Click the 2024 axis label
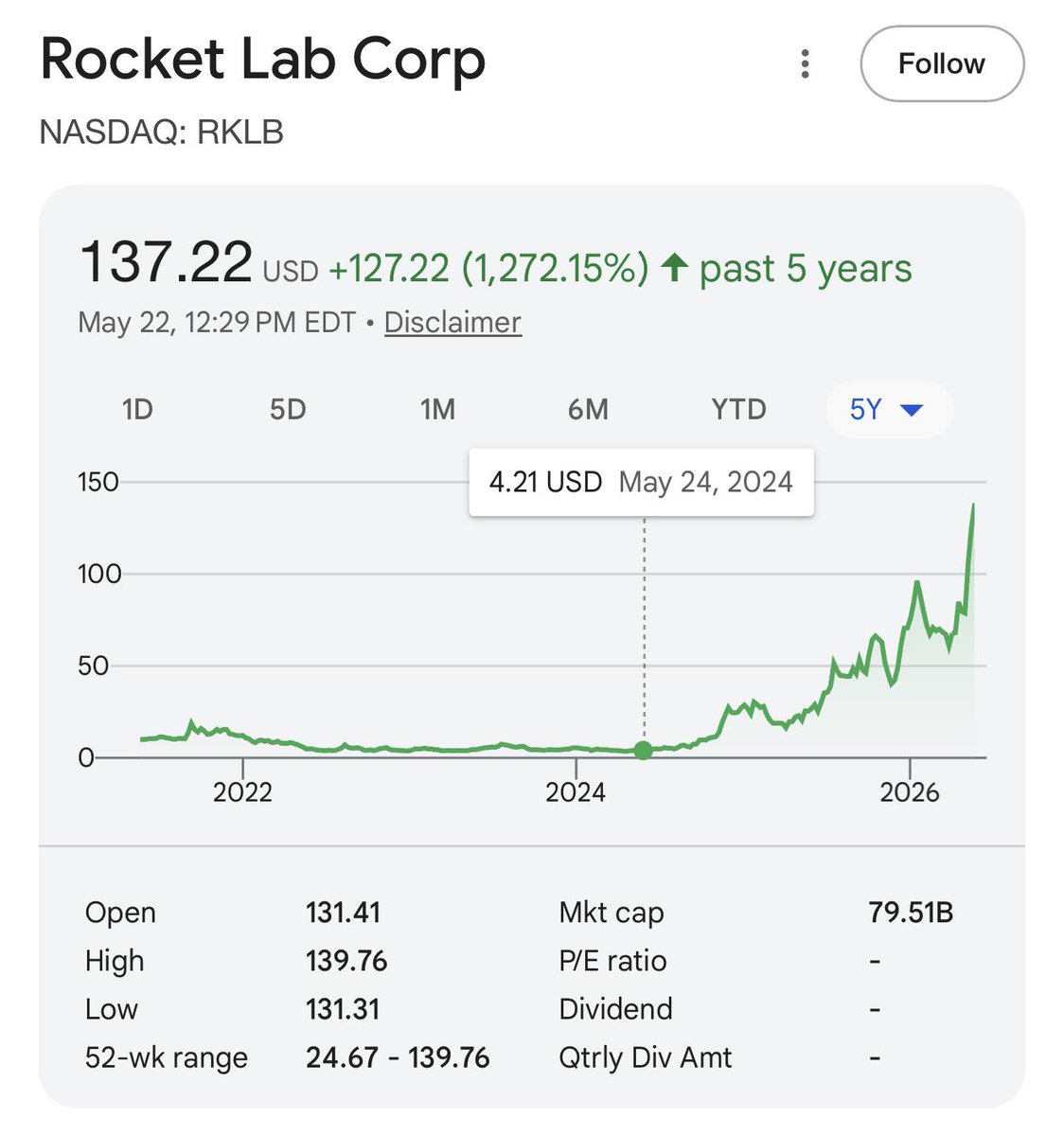The height and width of the screenshot is (1136, 1064). pos(576,791)
